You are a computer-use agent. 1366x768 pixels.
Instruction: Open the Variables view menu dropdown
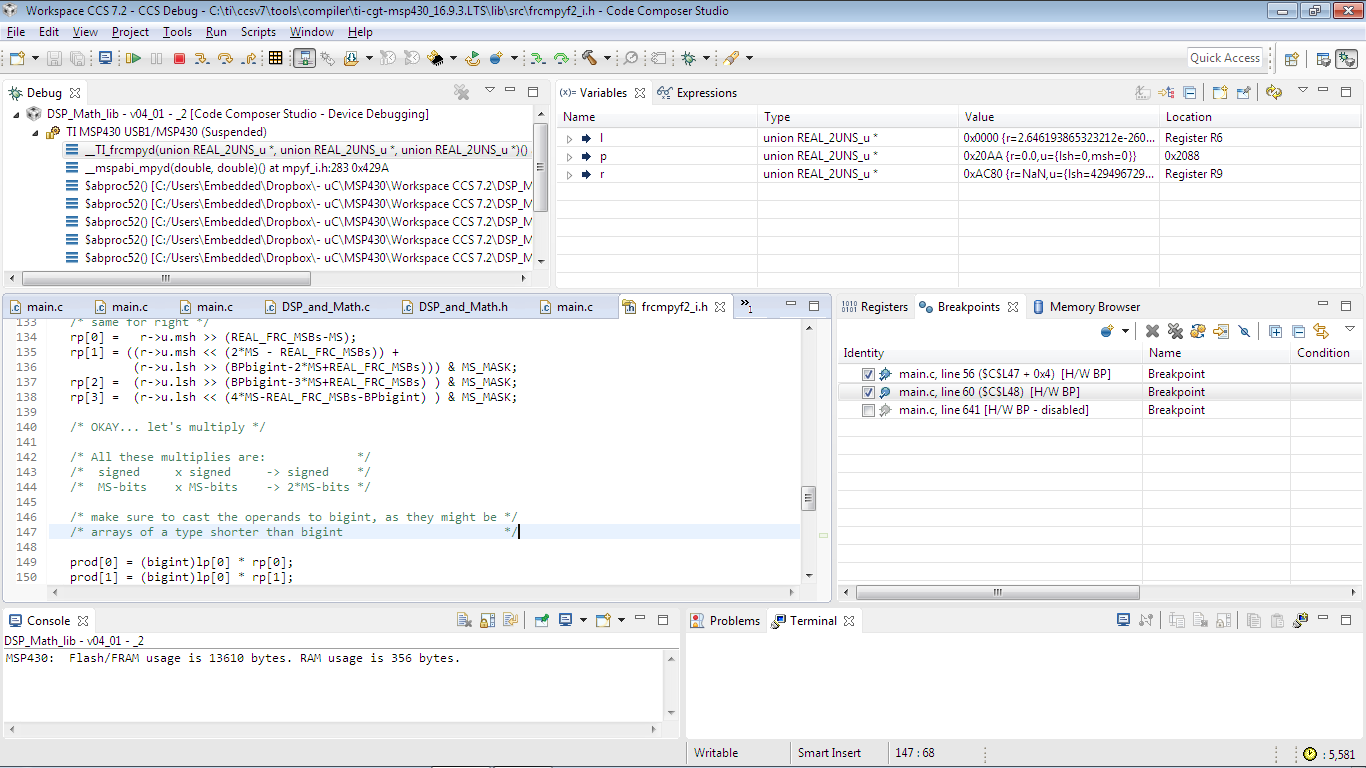[1303, 90]
